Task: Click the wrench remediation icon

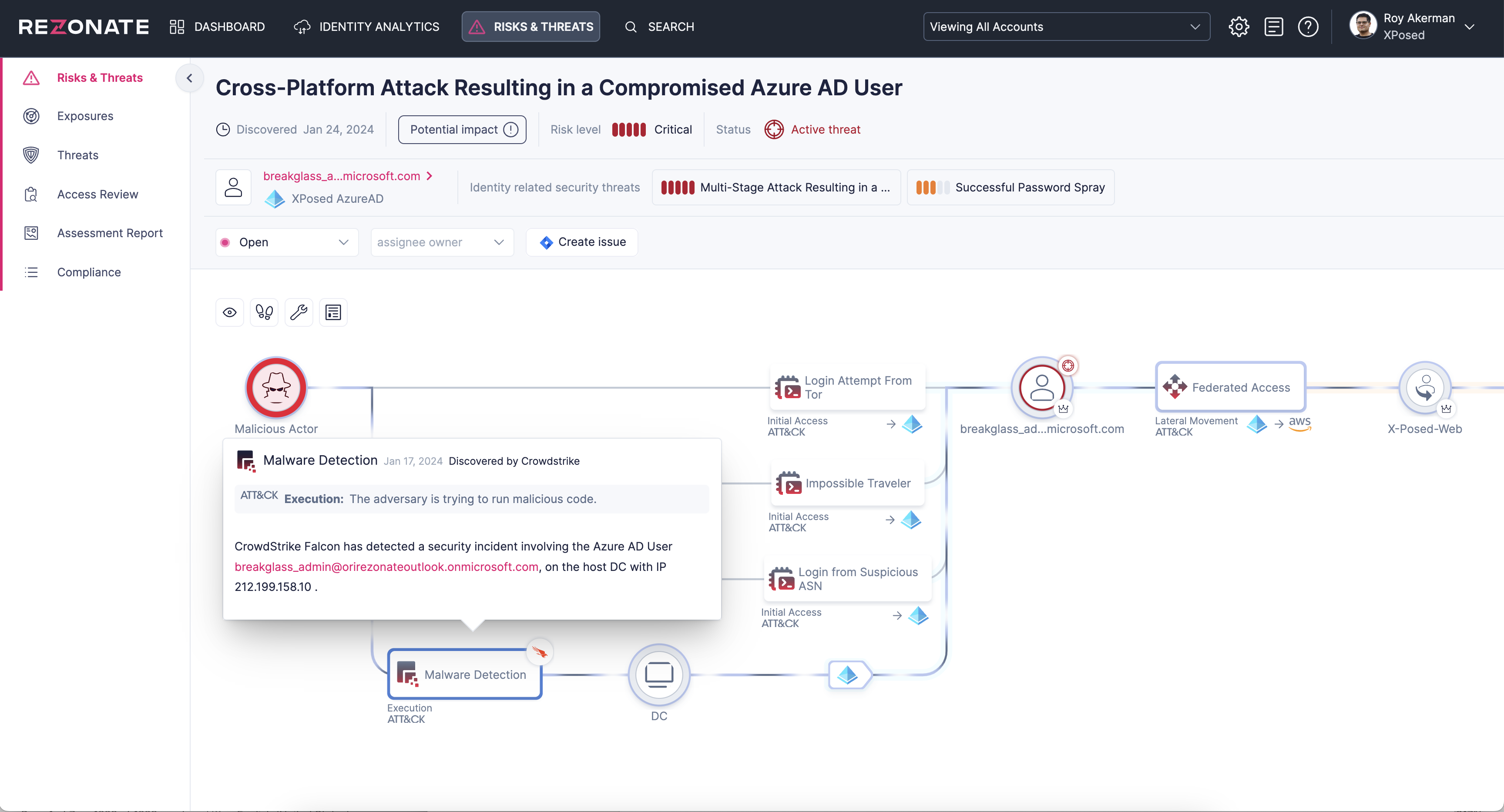Action: 299,312
